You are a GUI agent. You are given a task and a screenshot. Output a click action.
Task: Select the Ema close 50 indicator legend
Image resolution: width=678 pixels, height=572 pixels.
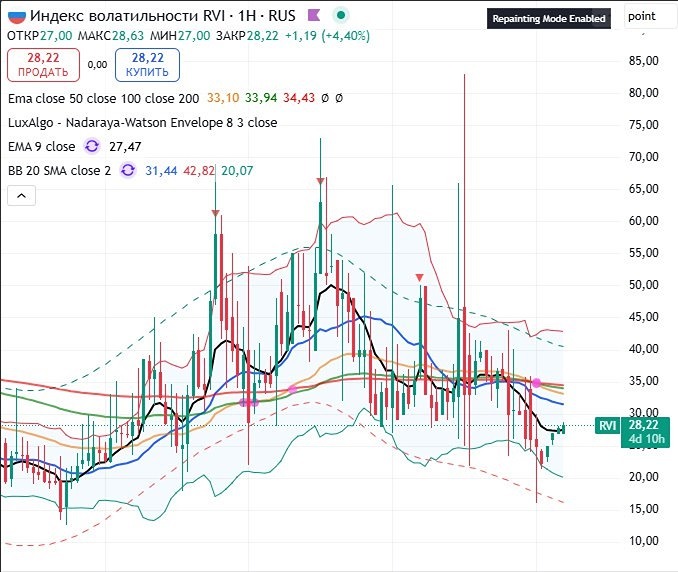(103, 99)
